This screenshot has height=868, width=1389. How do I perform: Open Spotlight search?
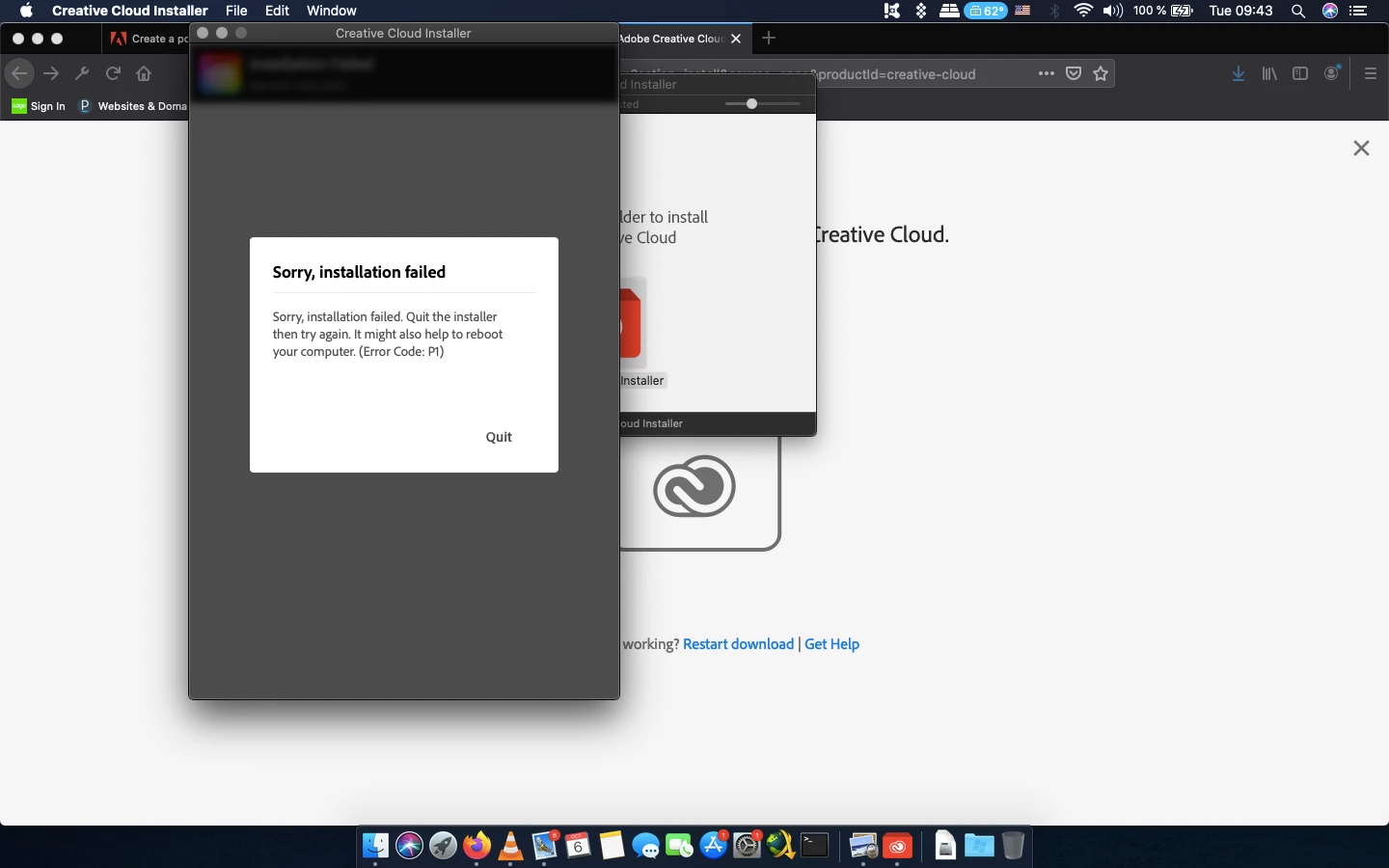coord(1298,11)
